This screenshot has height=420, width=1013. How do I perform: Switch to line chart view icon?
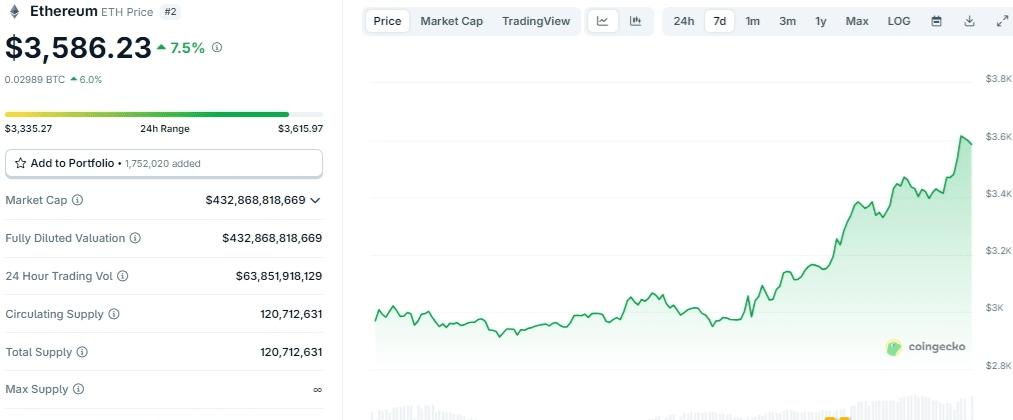click(x=603, y=21)
